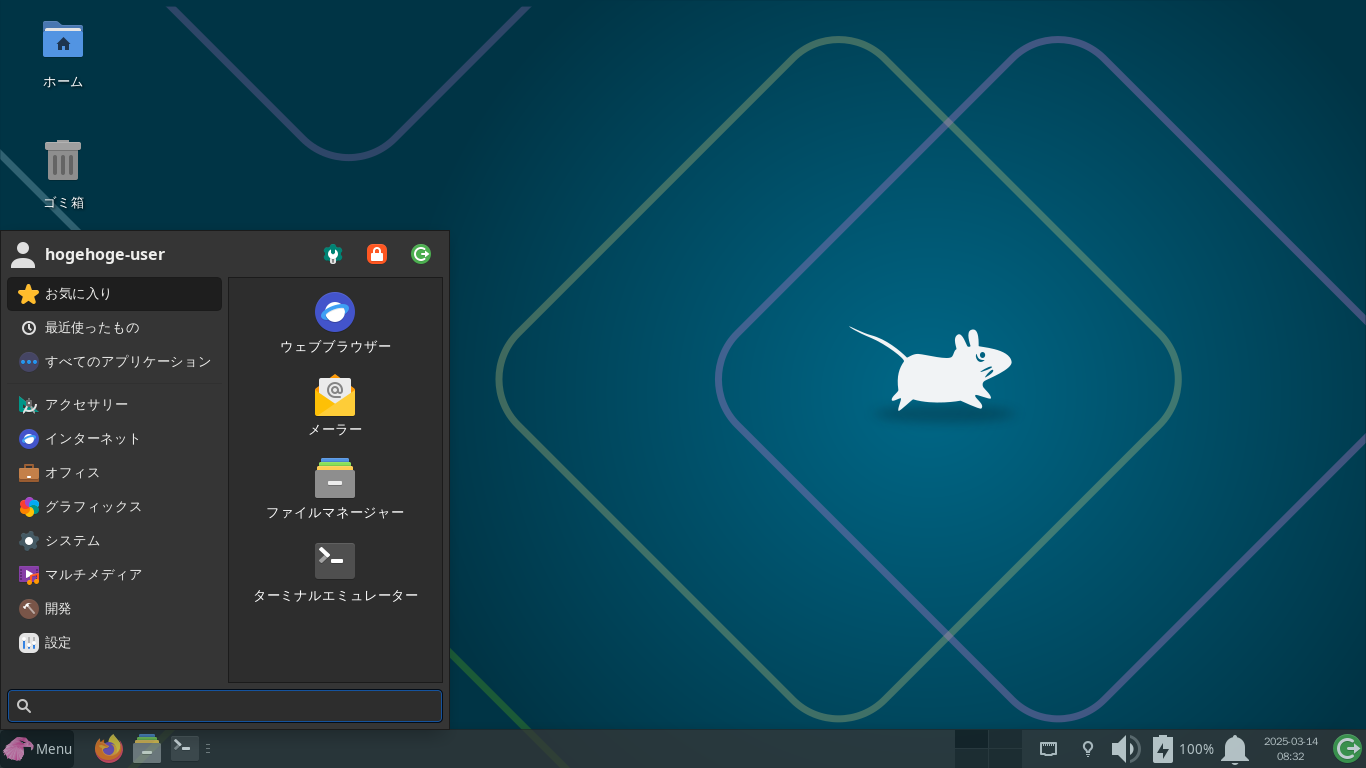Select the お気に入り favorites category
Screen dimensions: 1366x768
tap(114, 294)
